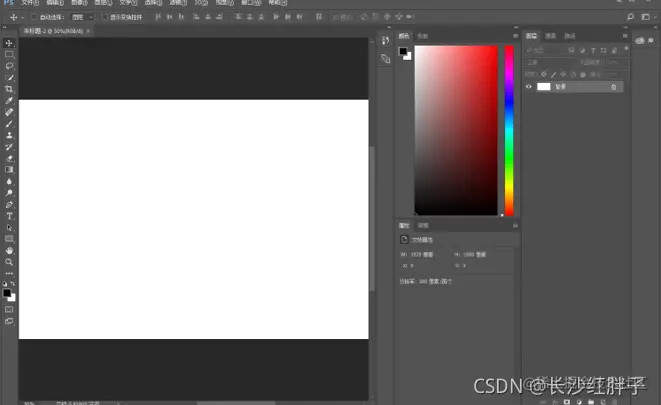Select the Crop tool
The width and height of the screenshot is (661, 405).
(9, 89)
